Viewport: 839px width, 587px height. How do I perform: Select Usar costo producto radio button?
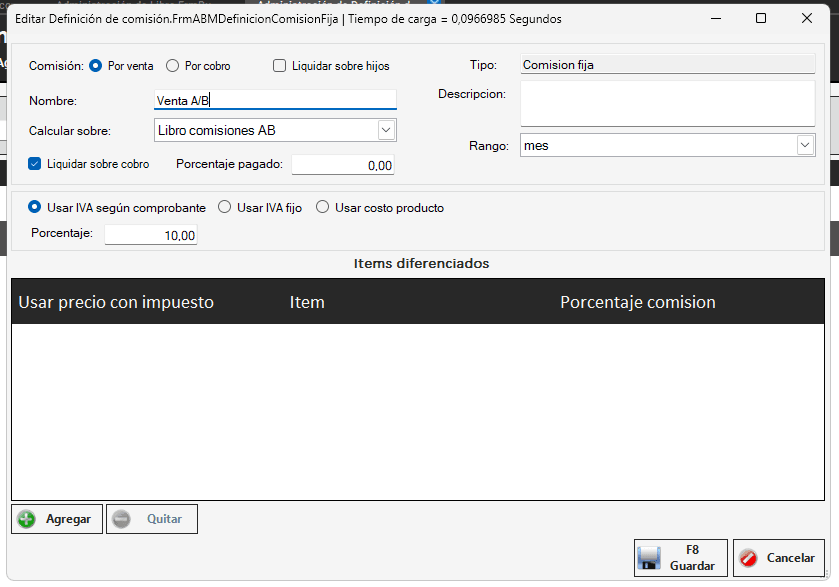tap(322, 208)
